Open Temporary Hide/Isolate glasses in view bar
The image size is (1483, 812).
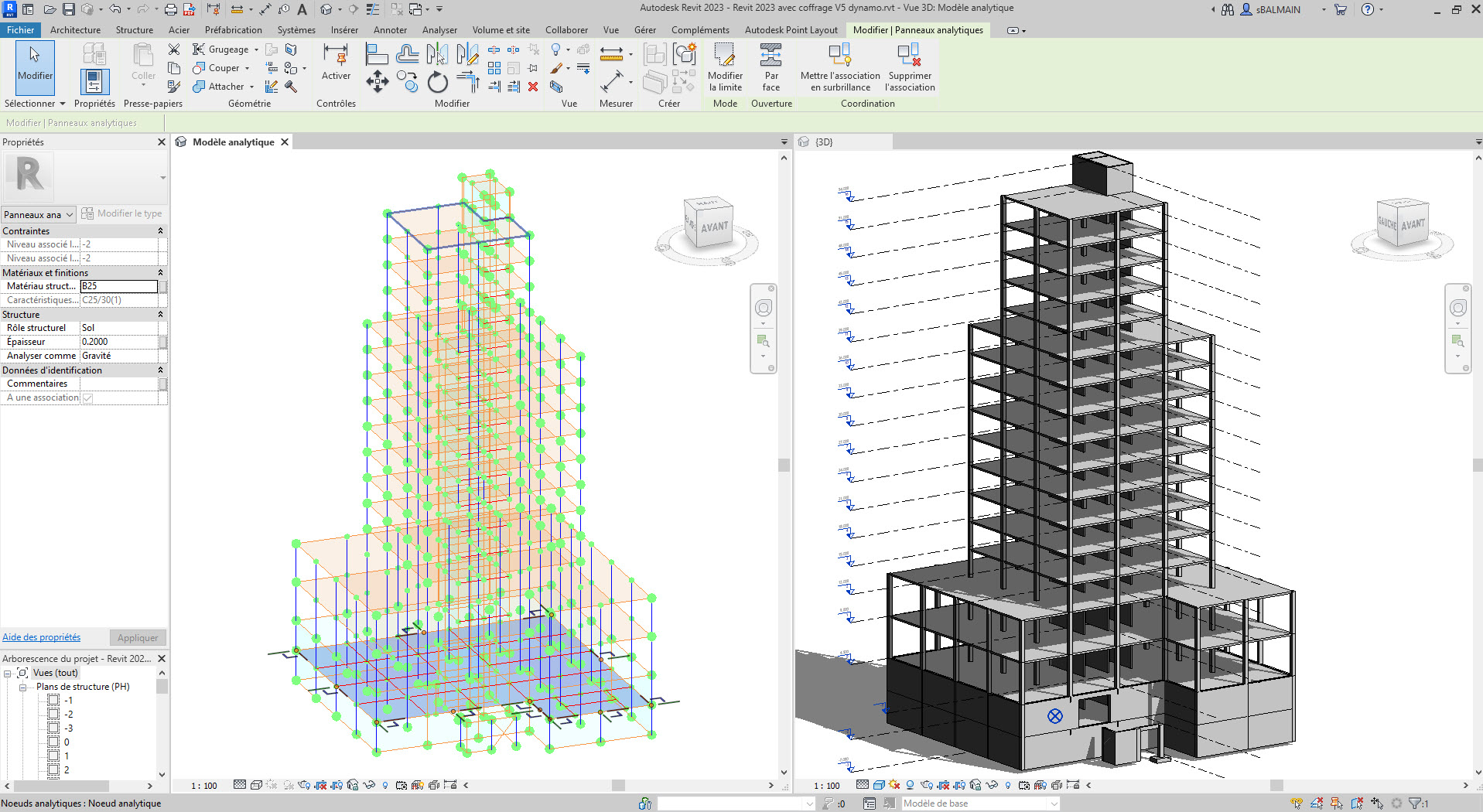point(370,785)
